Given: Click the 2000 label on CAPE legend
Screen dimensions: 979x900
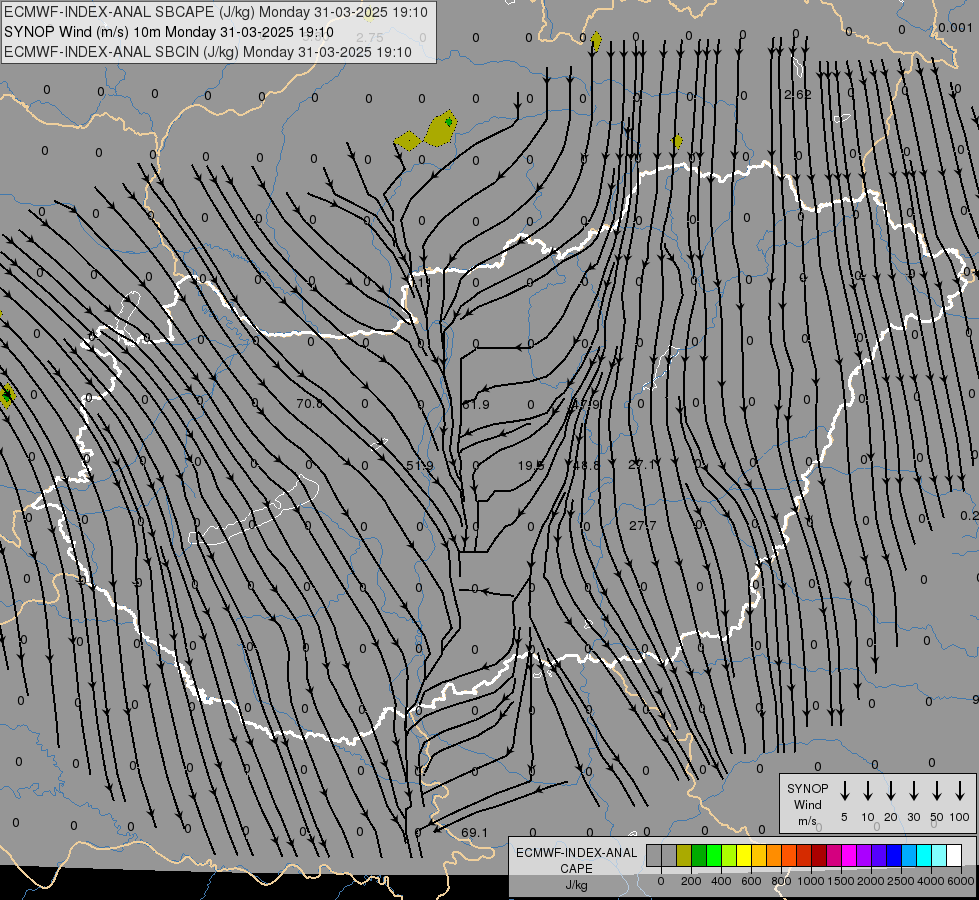Looking at the screenshot, I should tap(870, 881).
